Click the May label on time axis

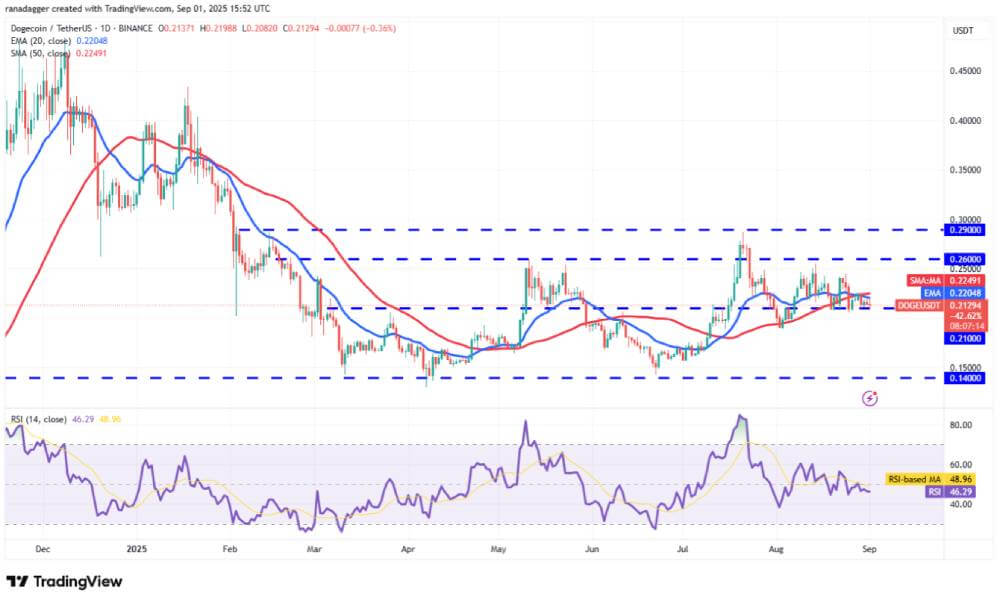pos(498,549)
